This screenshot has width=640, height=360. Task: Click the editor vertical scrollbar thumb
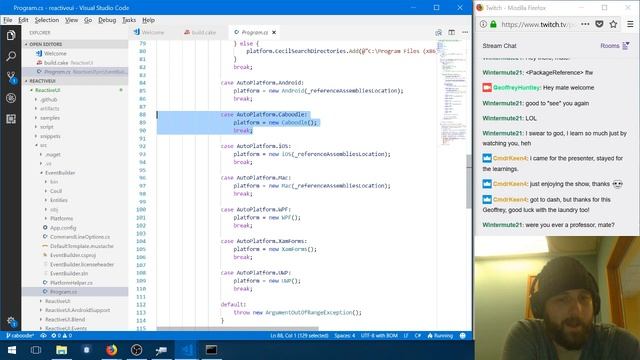469,182
